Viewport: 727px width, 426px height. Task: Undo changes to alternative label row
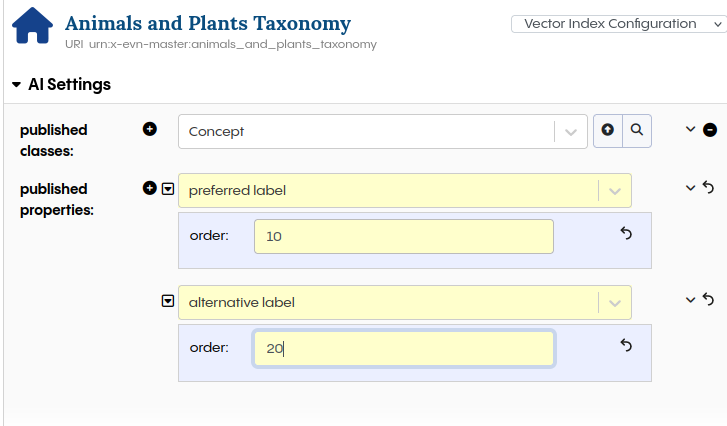click(708, 300)
